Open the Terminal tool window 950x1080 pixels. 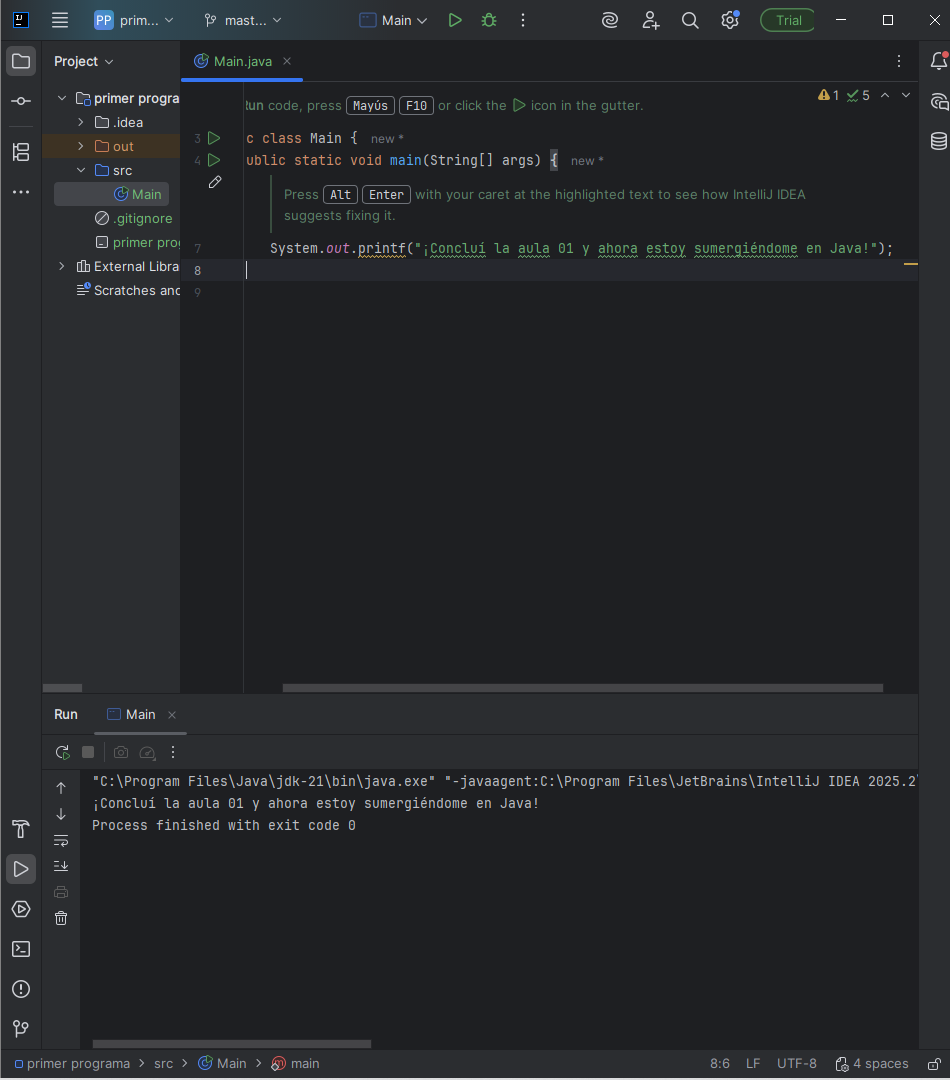(x=21, y=949)
